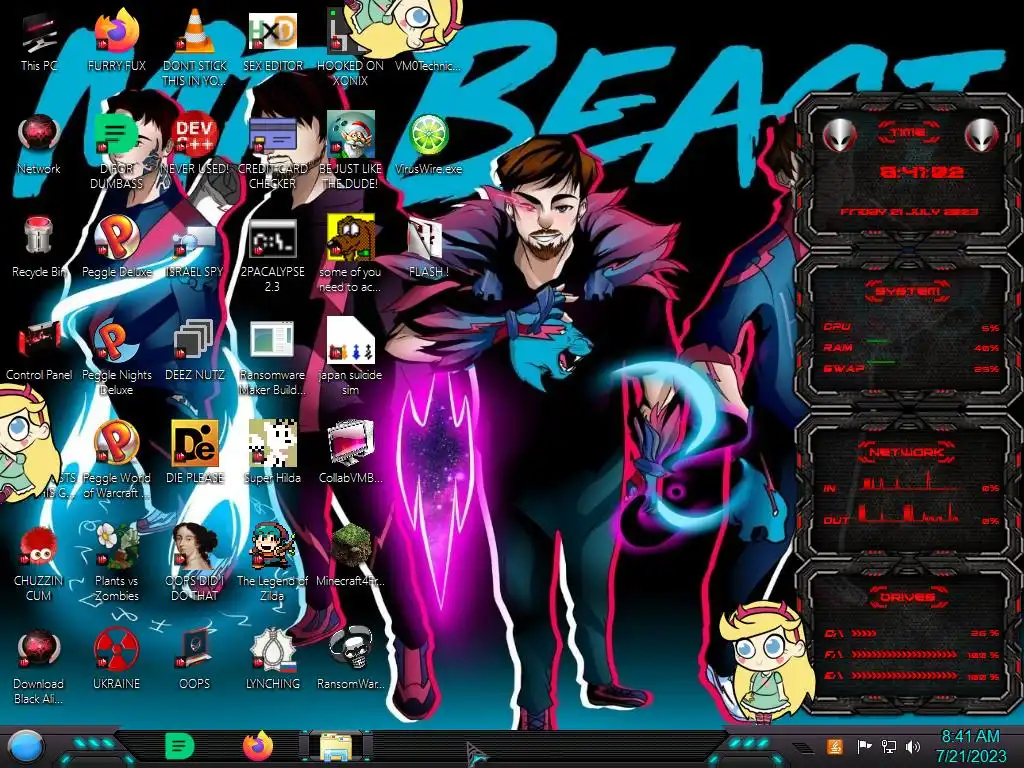
Task: Open the This PC desktop icon
Action: point(39,42)
